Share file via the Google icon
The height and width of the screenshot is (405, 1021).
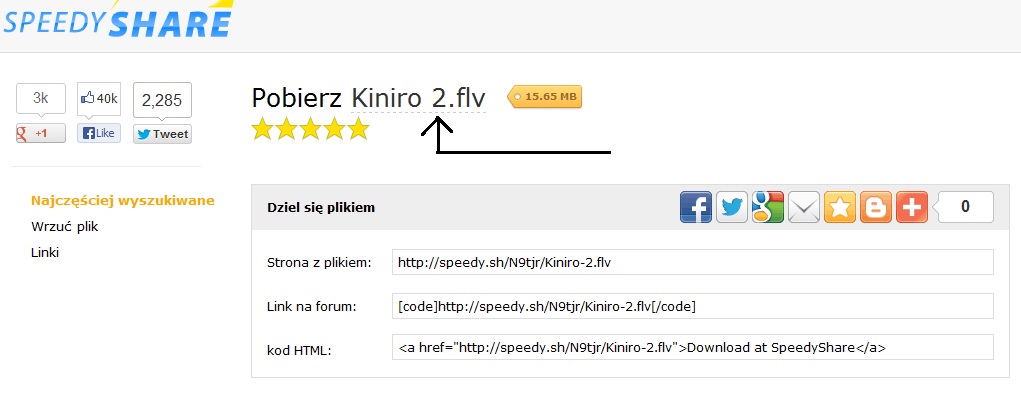[x=768, y=207]
